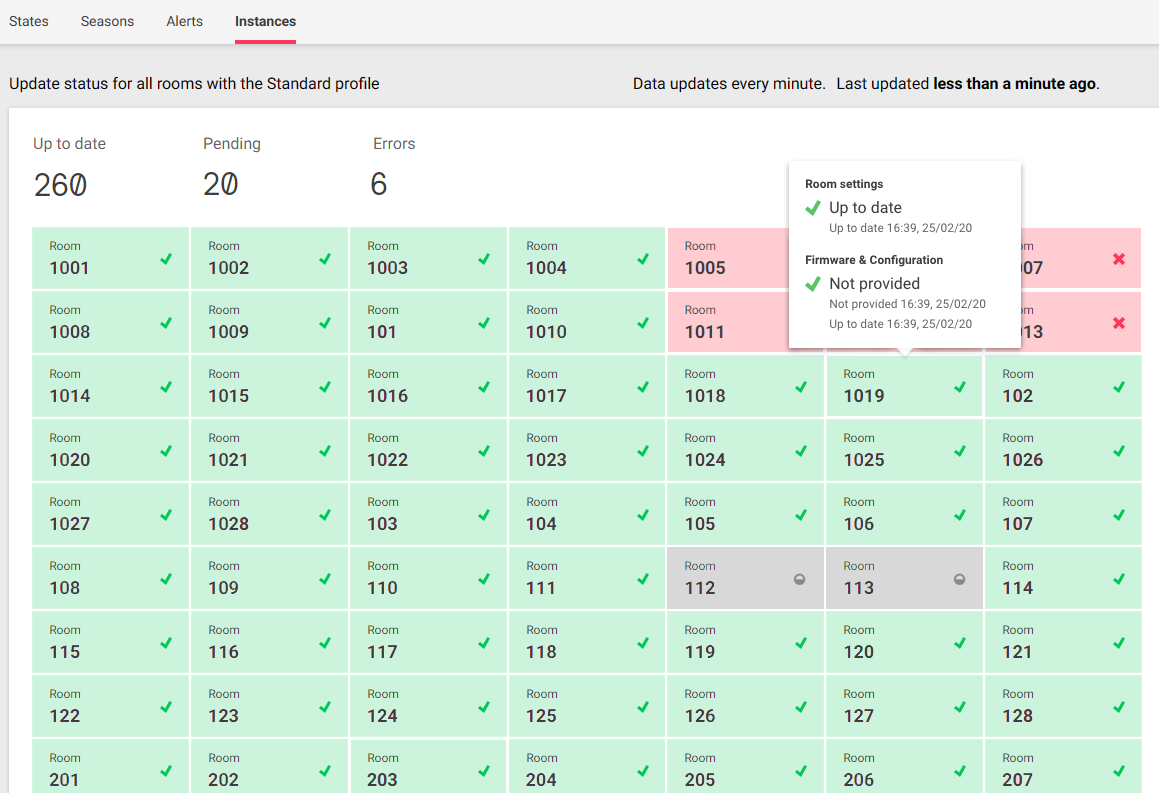The height and width of the screenshot is (793, 1159).
Task: Select the Room 1005 error tile
Action: click(x=720, y=258)
